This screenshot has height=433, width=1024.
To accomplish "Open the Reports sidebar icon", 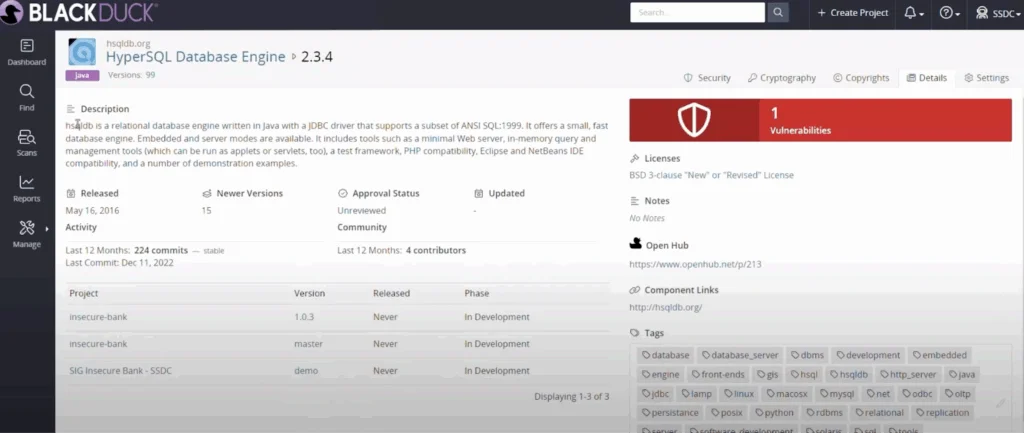I will (x=27, y=189).
